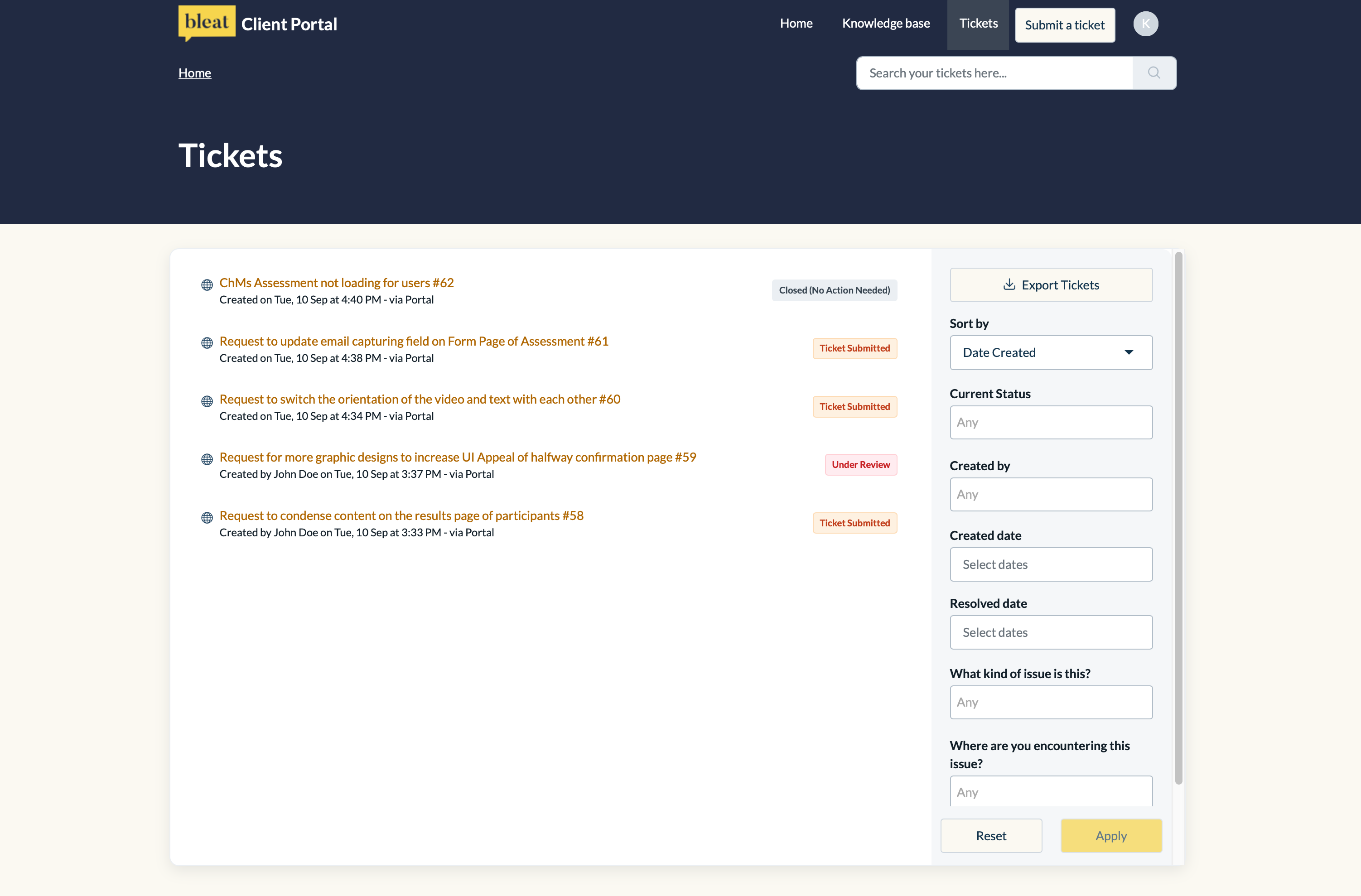This screenshot has height=896, width=1361.
Task: Click globe icon beside ticket #60
Action: point(207,401)
